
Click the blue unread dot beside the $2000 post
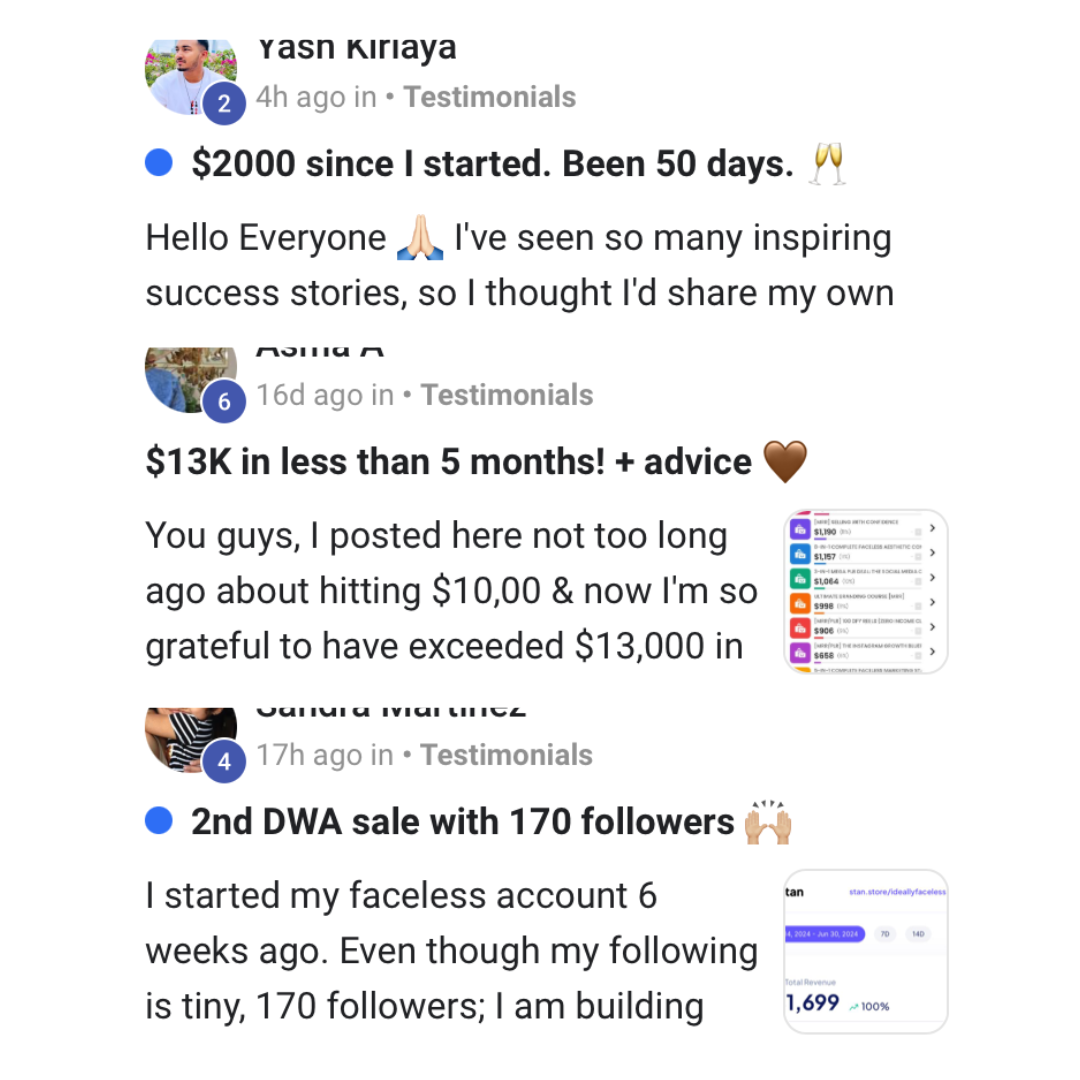(x=159, y=163)
